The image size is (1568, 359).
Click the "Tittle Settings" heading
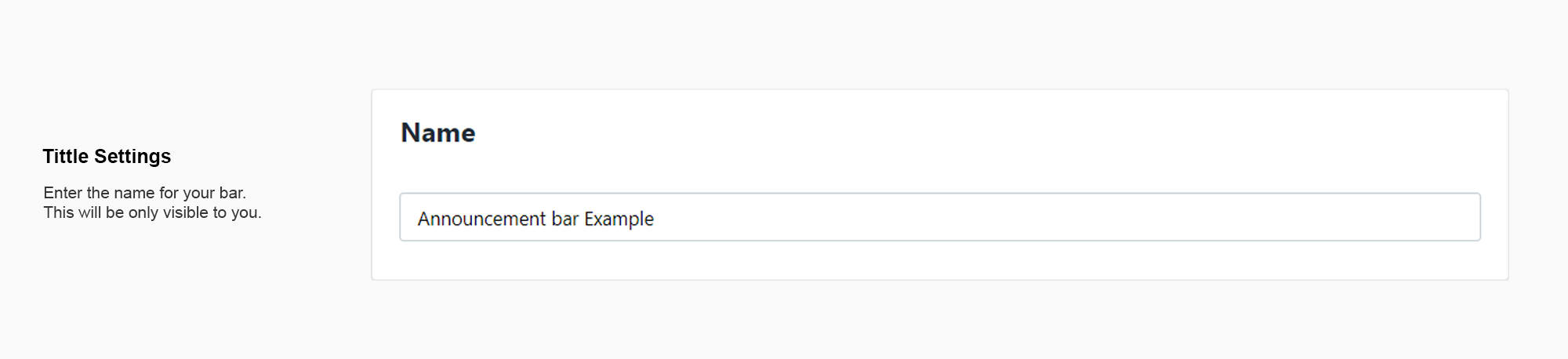coord(107,157)
